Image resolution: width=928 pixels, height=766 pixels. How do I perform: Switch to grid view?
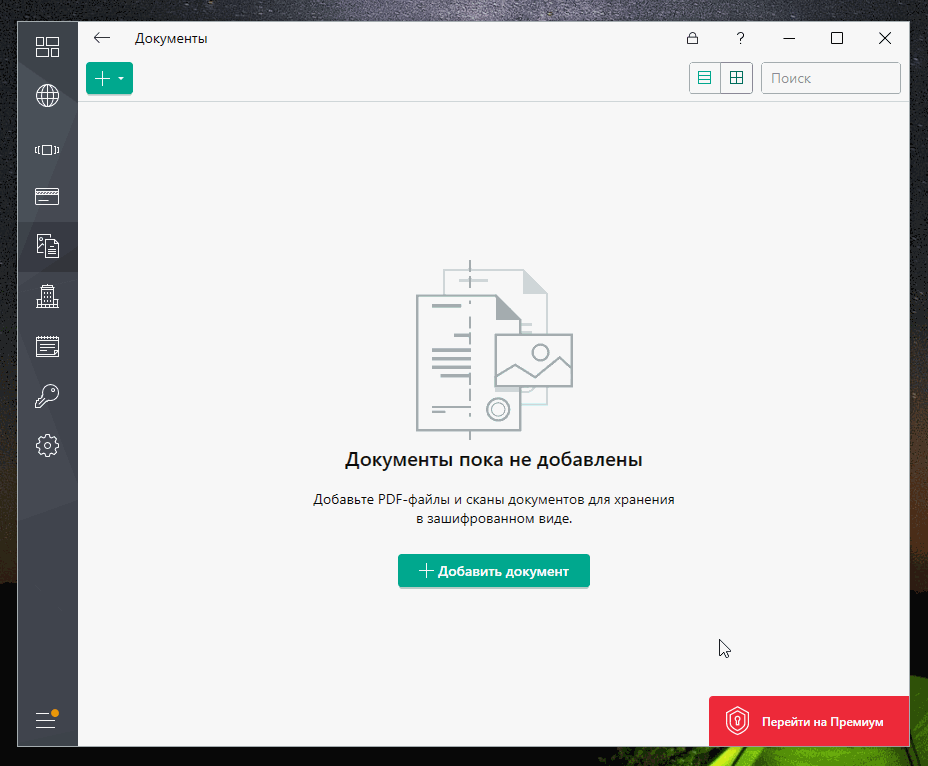pos(736,78)
